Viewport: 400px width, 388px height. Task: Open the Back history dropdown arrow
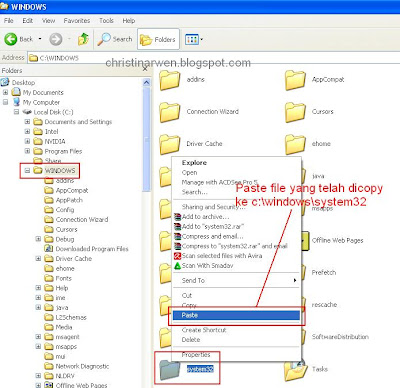pos(40,39)
